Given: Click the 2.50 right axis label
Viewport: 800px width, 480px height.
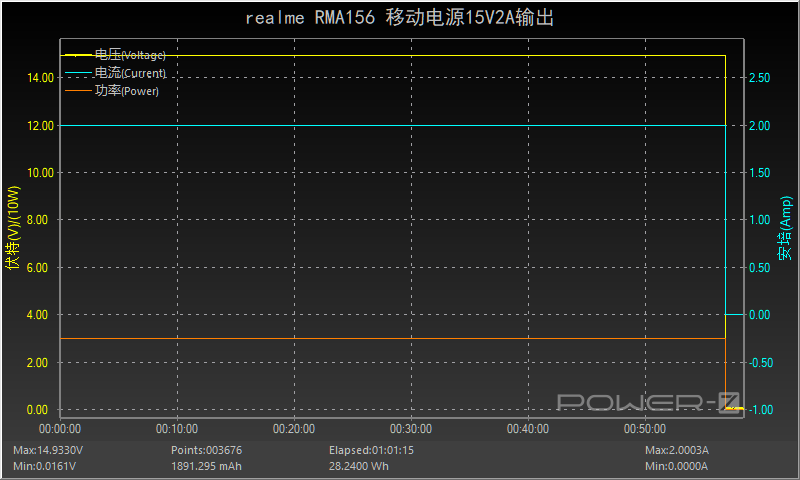Looking at the screenshot, I should 760,78.
